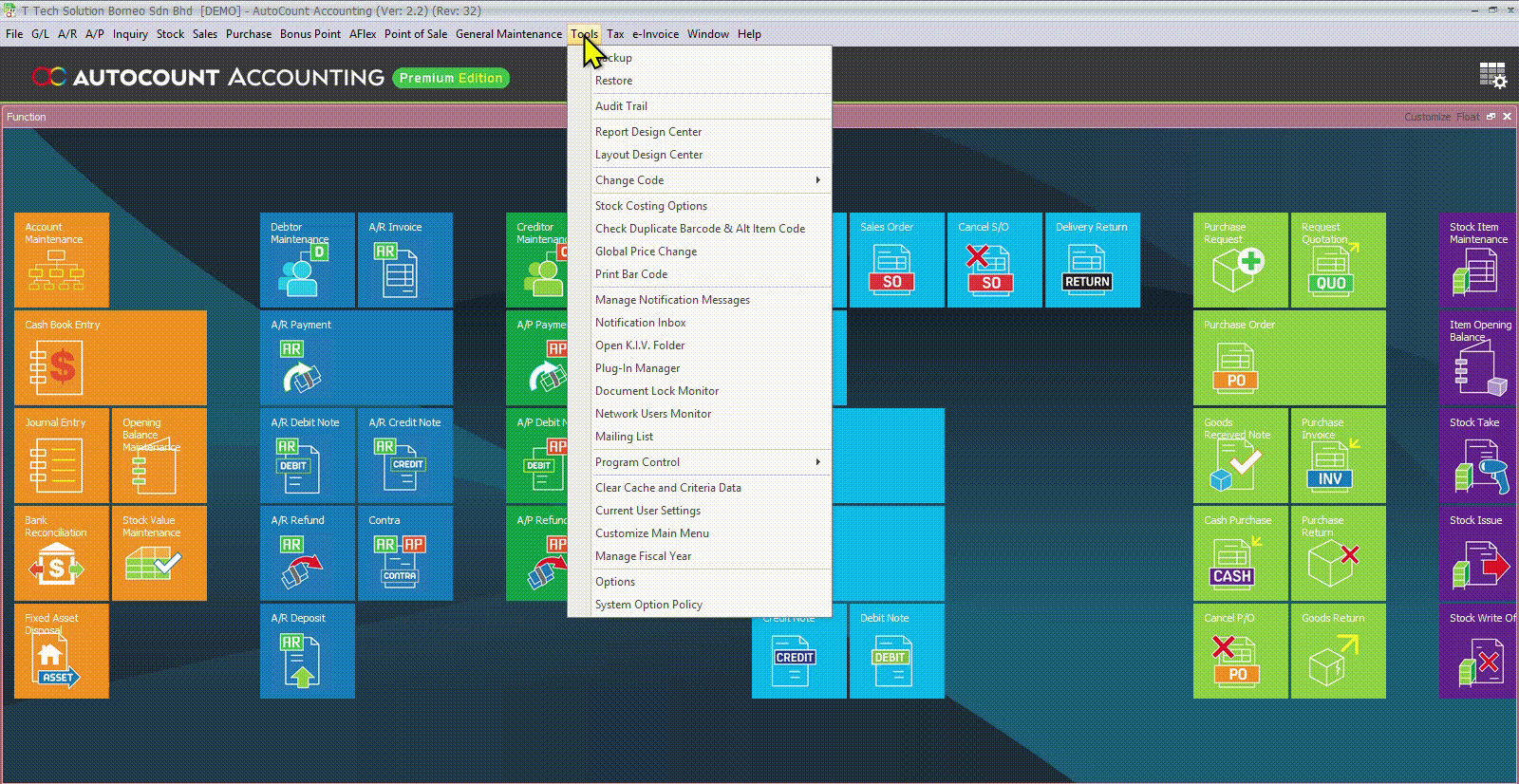This screenshot has height=784, width=1519.
Task: Open the Cancel S/O tile
Action: tap(993, 260)
